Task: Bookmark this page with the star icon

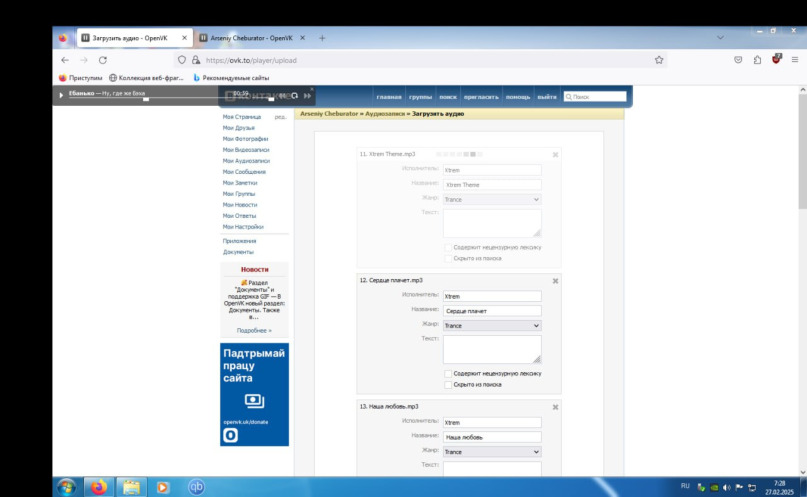Action: click(x=659, y=60)
